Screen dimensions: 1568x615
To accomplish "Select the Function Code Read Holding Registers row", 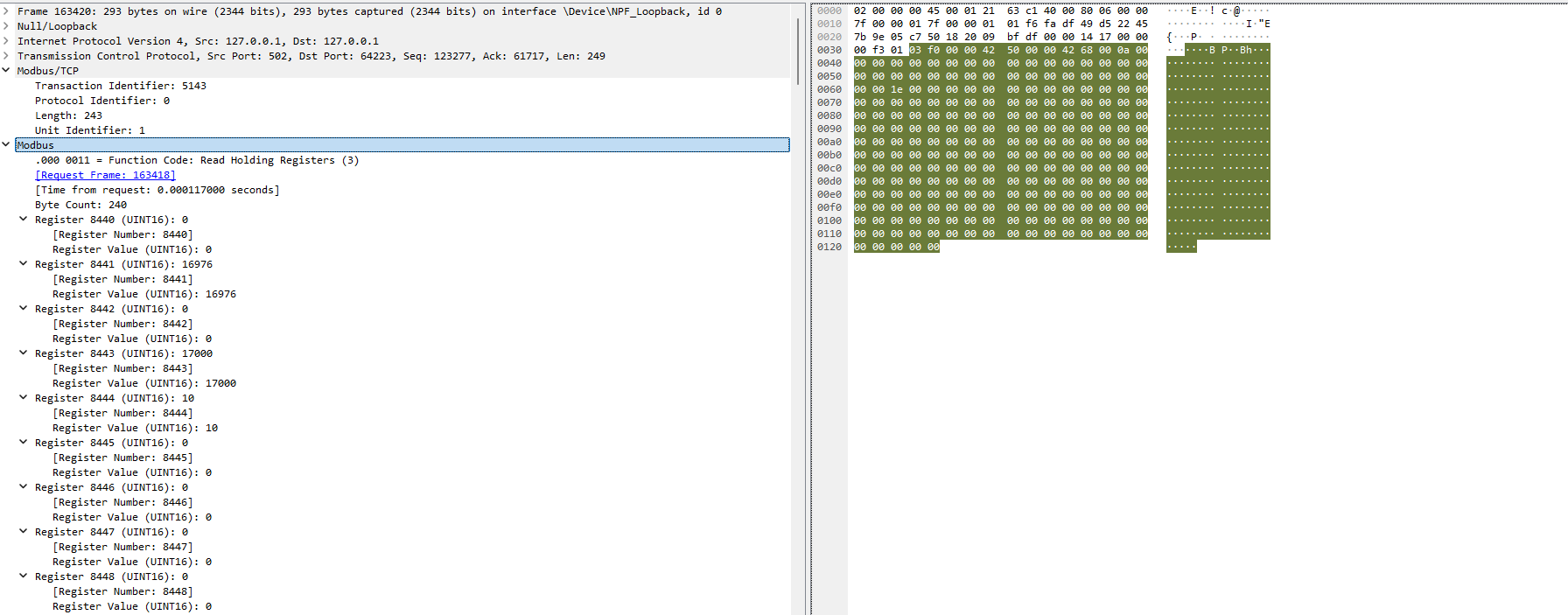I will tap(197, 160).
